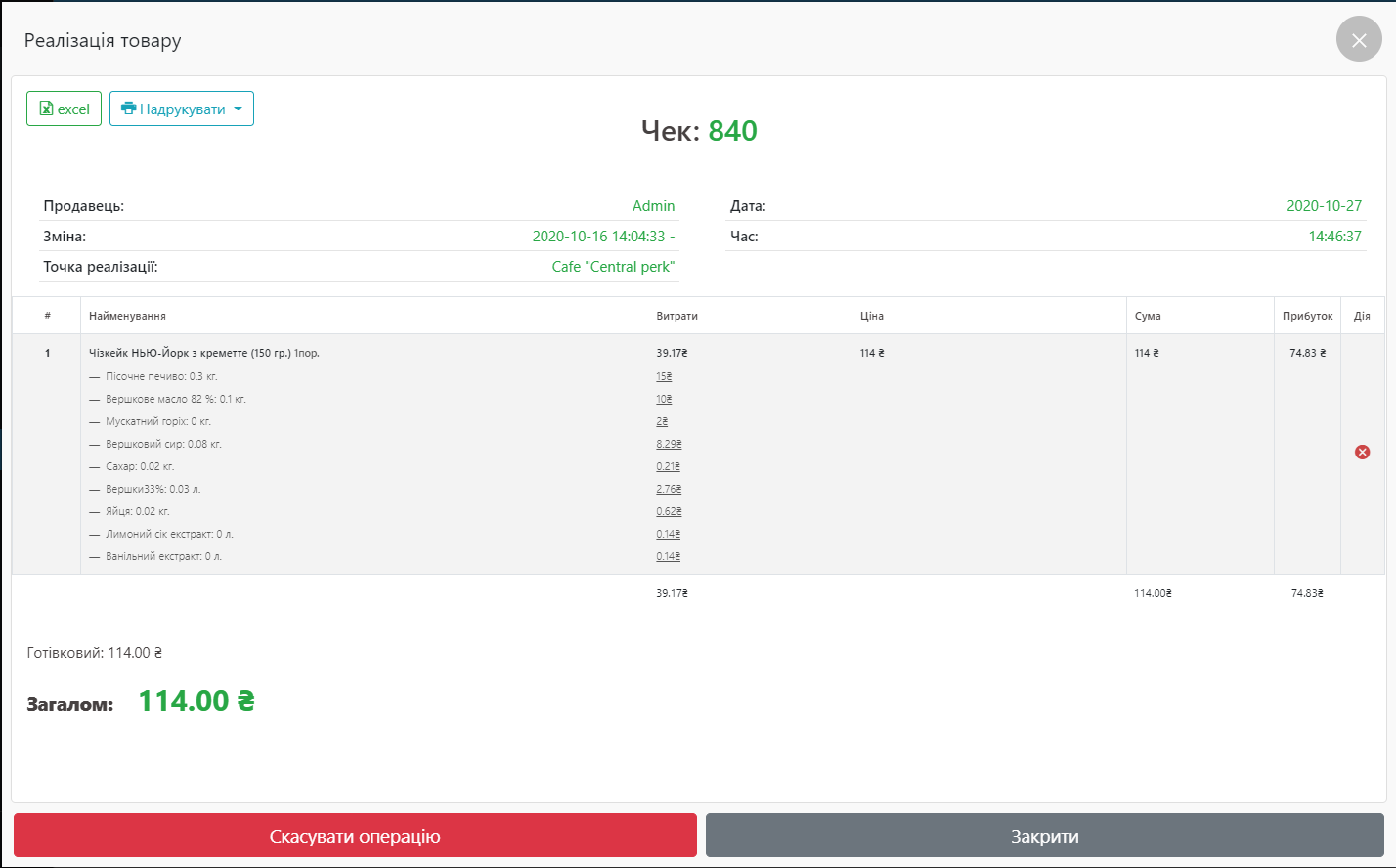Click the 0.14₴ link for Ванільний екстракт
Screen dimensions: 1396x868
click(668, 556)
